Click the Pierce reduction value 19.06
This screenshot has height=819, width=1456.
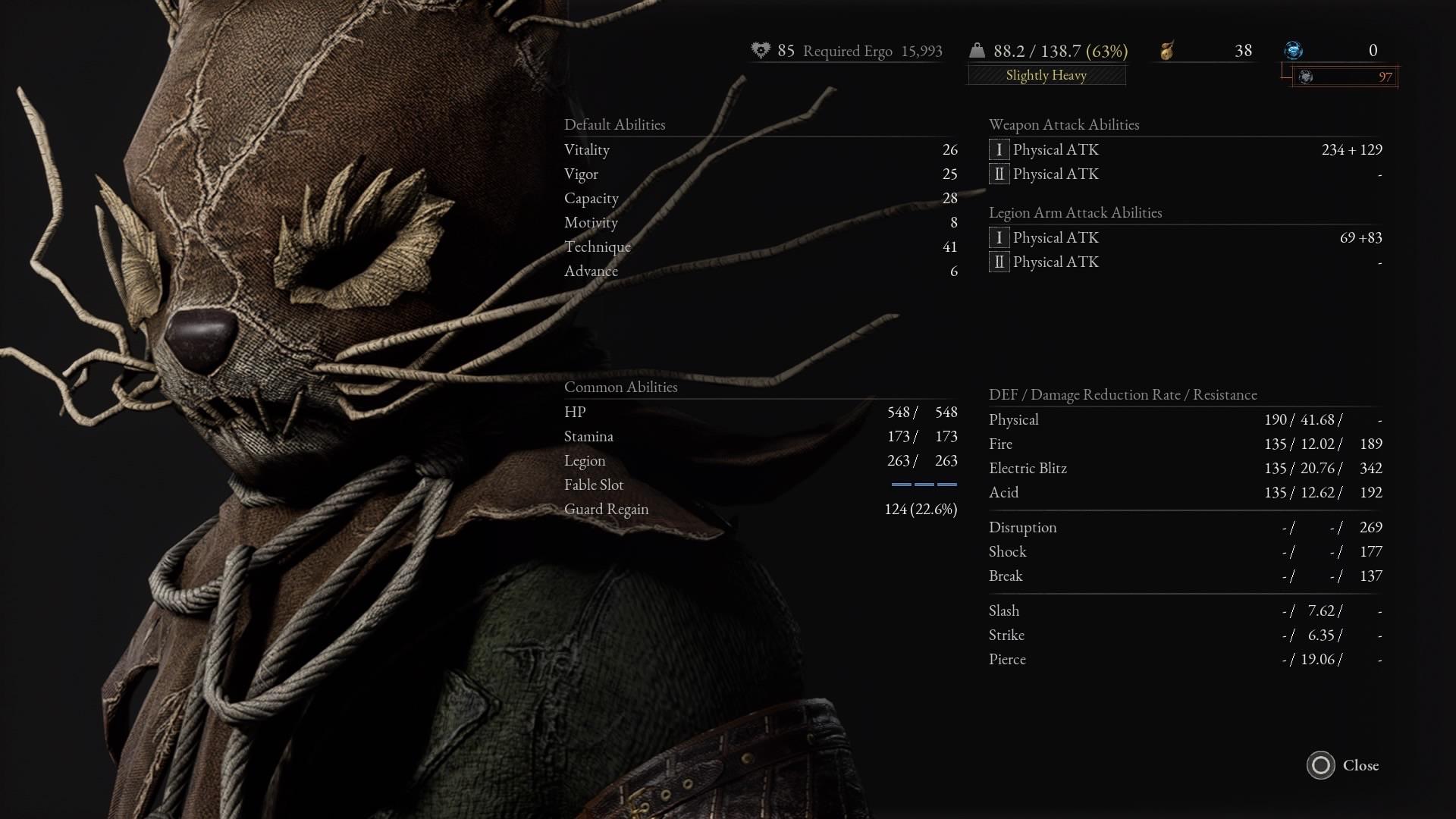pos(1317,659)
